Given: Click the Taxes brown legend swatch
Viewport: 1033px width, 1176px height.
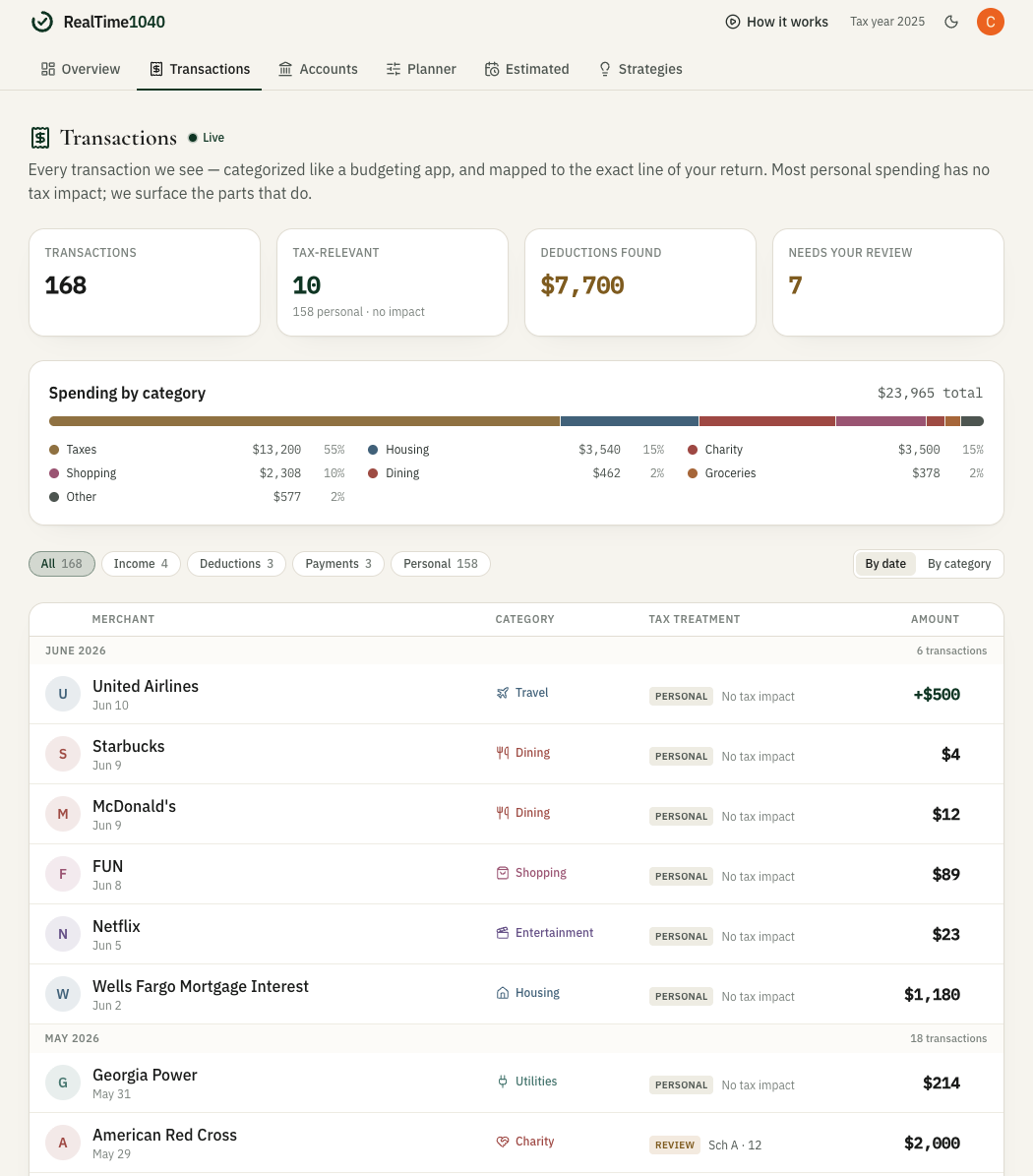Looking at the screenshot, I should point(54,450).
